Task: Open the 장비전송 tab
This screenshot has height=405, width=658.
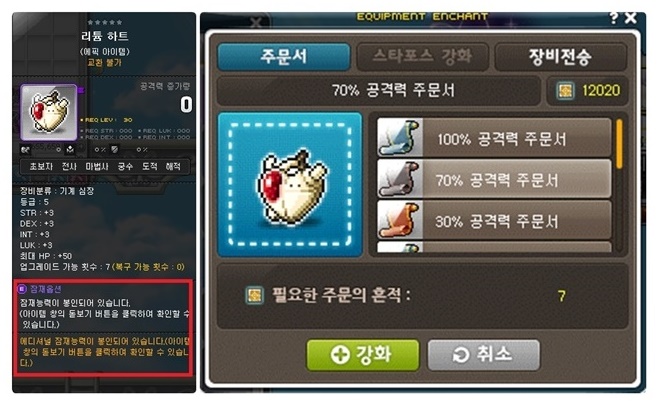Action: point(561,56)
